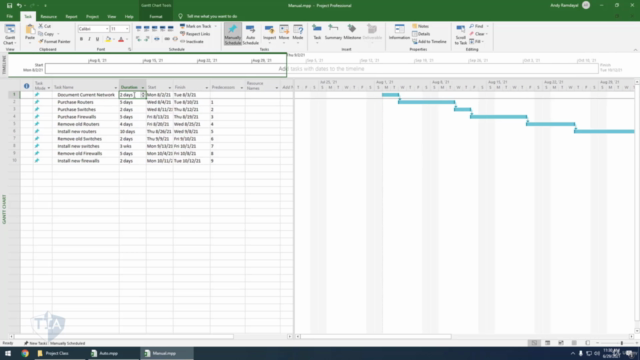The width and height of the screenshot is (640, 360).
Task: Insert a Milestone
Action: [x=352, y=33]
